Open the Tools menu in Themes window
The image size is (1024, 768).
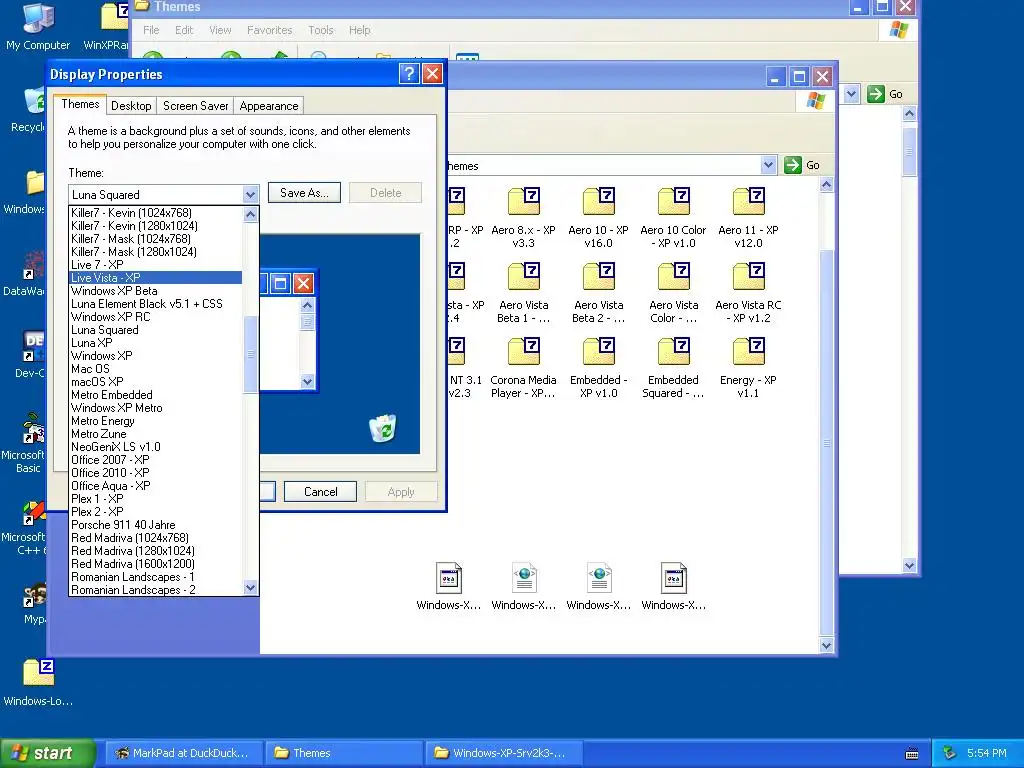(x=321, y=30)
